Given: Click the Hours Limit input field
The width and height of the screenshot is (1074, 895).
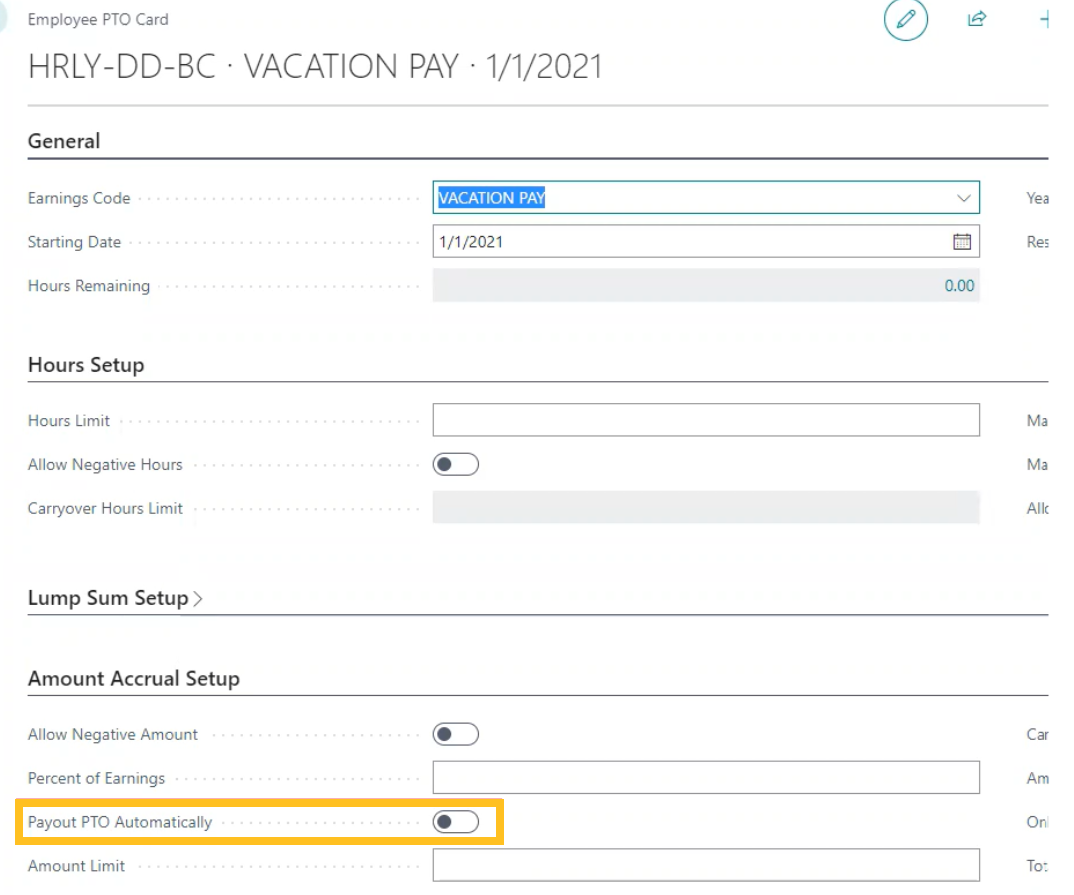Looking at the screenshot, I should point(705,420).
